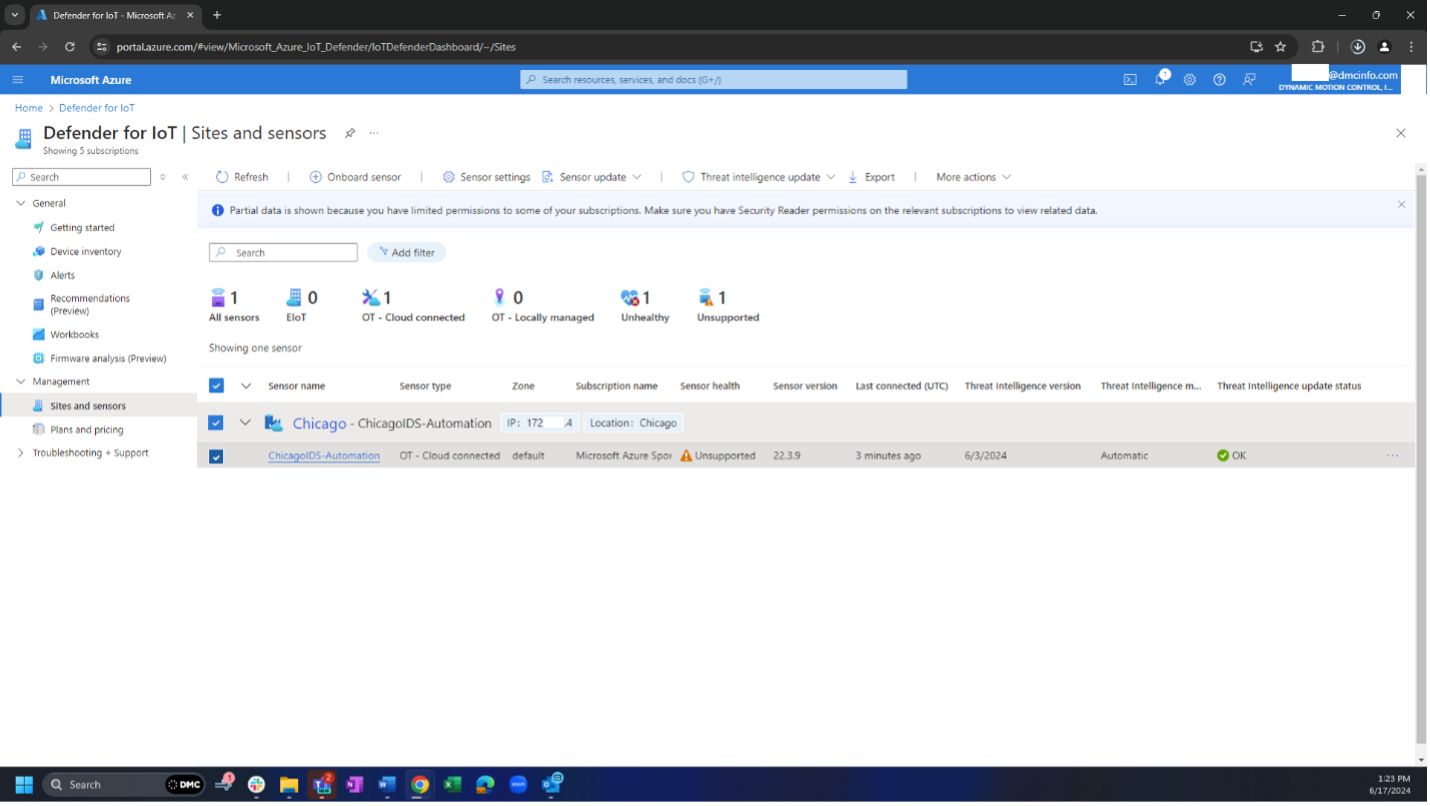This screenshot has height=806, width=1430.
Task: Open the Windows Start menu
Action: pos(23,785)
